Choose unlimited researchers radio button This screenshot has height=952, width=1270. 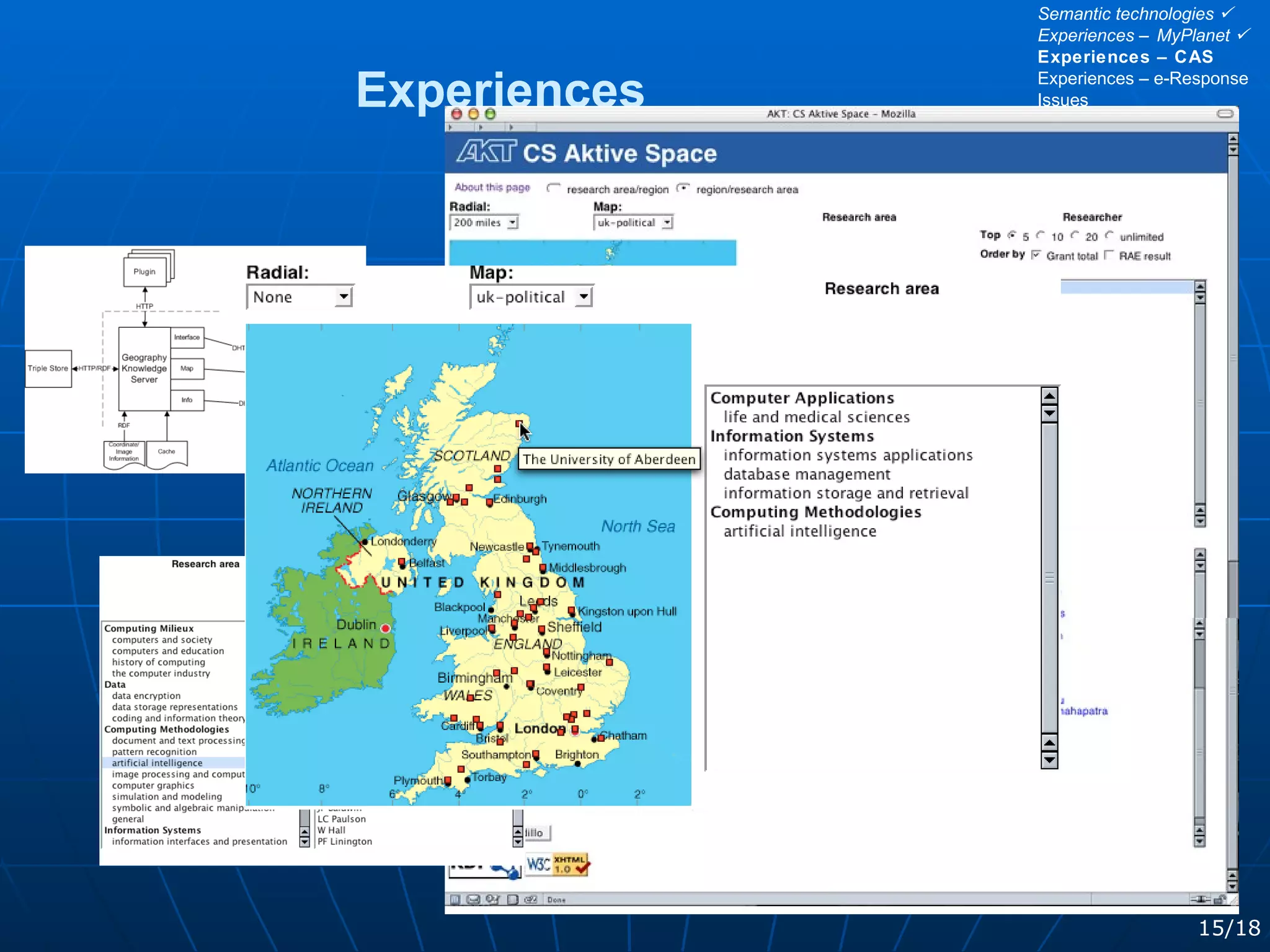(x=1109, y=236)
